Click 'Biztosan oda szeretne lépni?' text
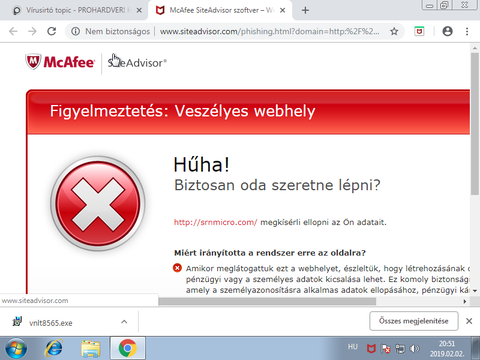 (x=277, y=185)
